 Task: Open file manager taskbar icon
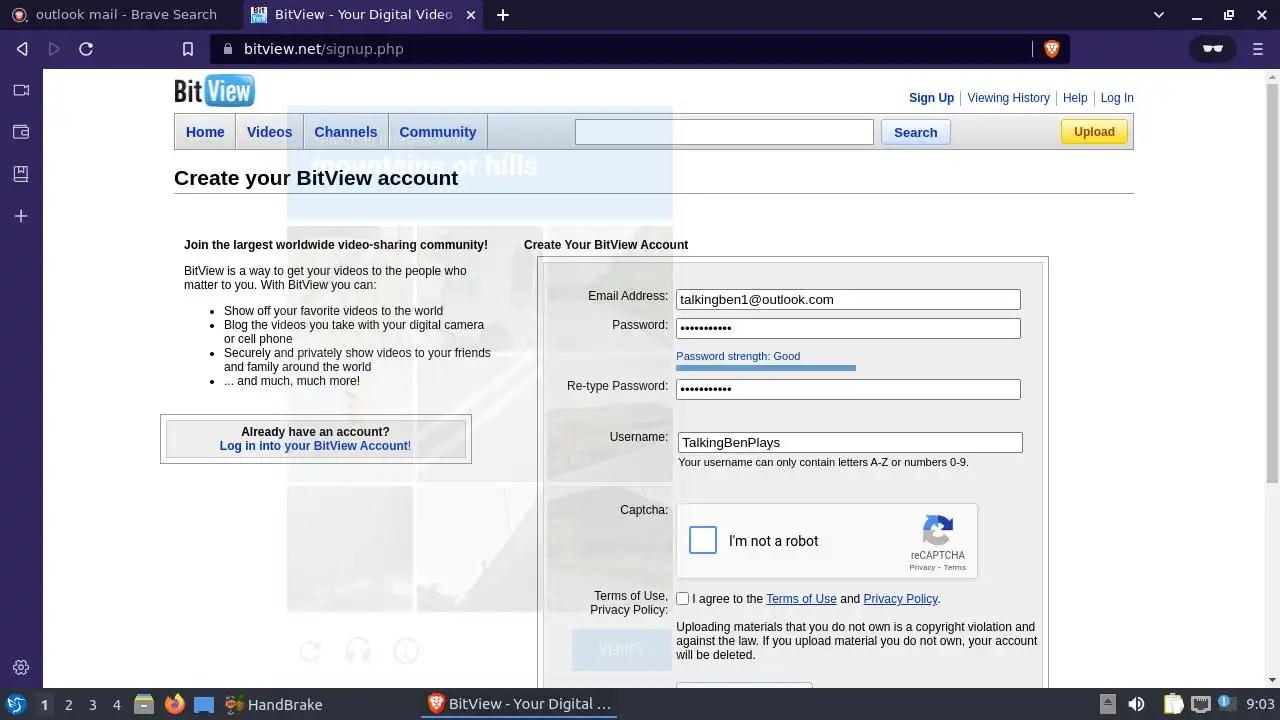[144, 704]
